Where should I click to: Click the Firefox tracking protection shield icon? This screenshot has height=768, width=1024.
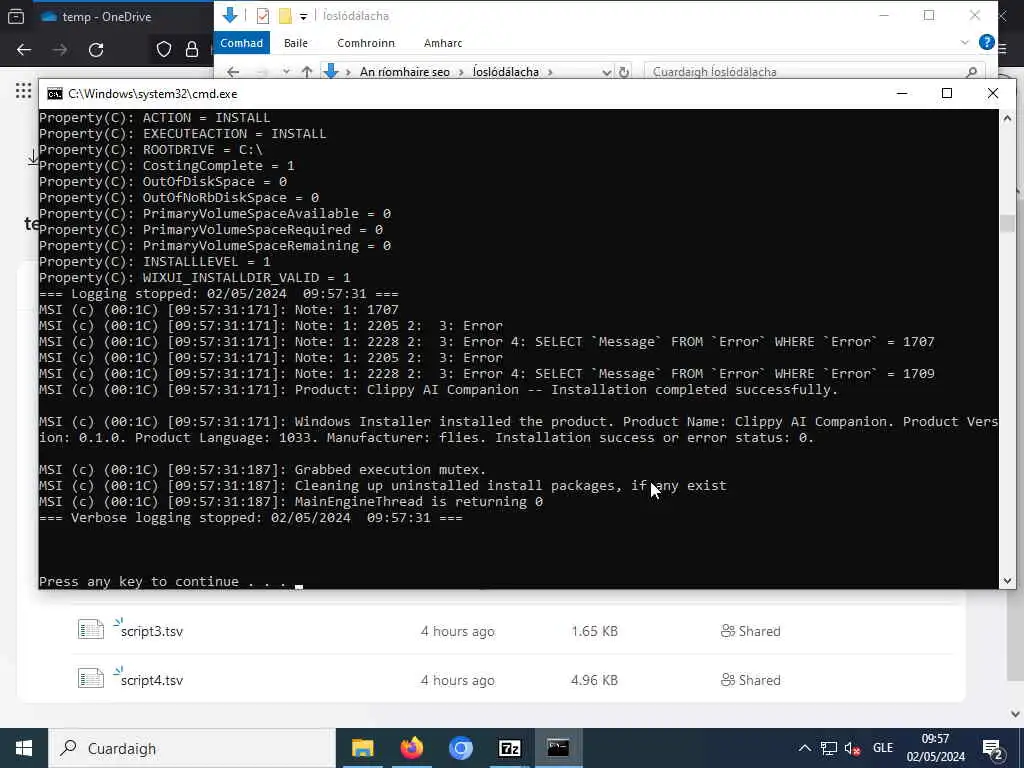(x=164, y=50)
